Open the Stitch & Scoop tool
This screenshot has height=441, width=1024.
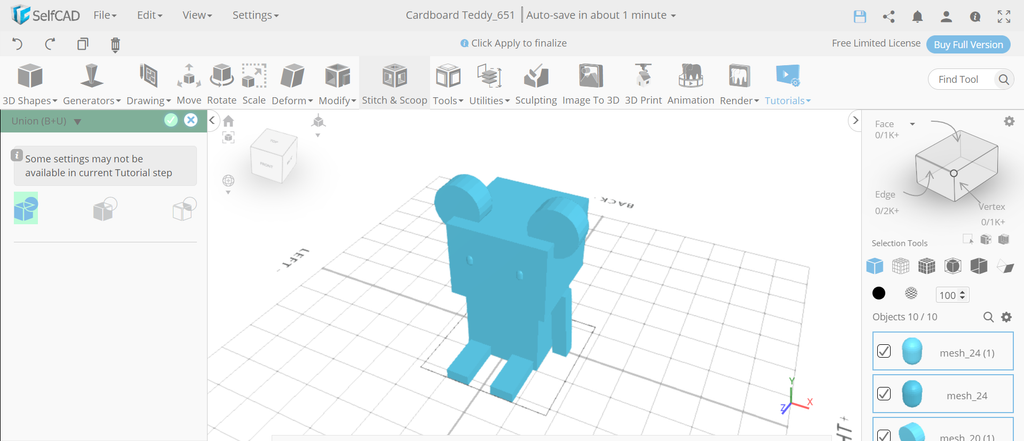click(x=394, y=85)
